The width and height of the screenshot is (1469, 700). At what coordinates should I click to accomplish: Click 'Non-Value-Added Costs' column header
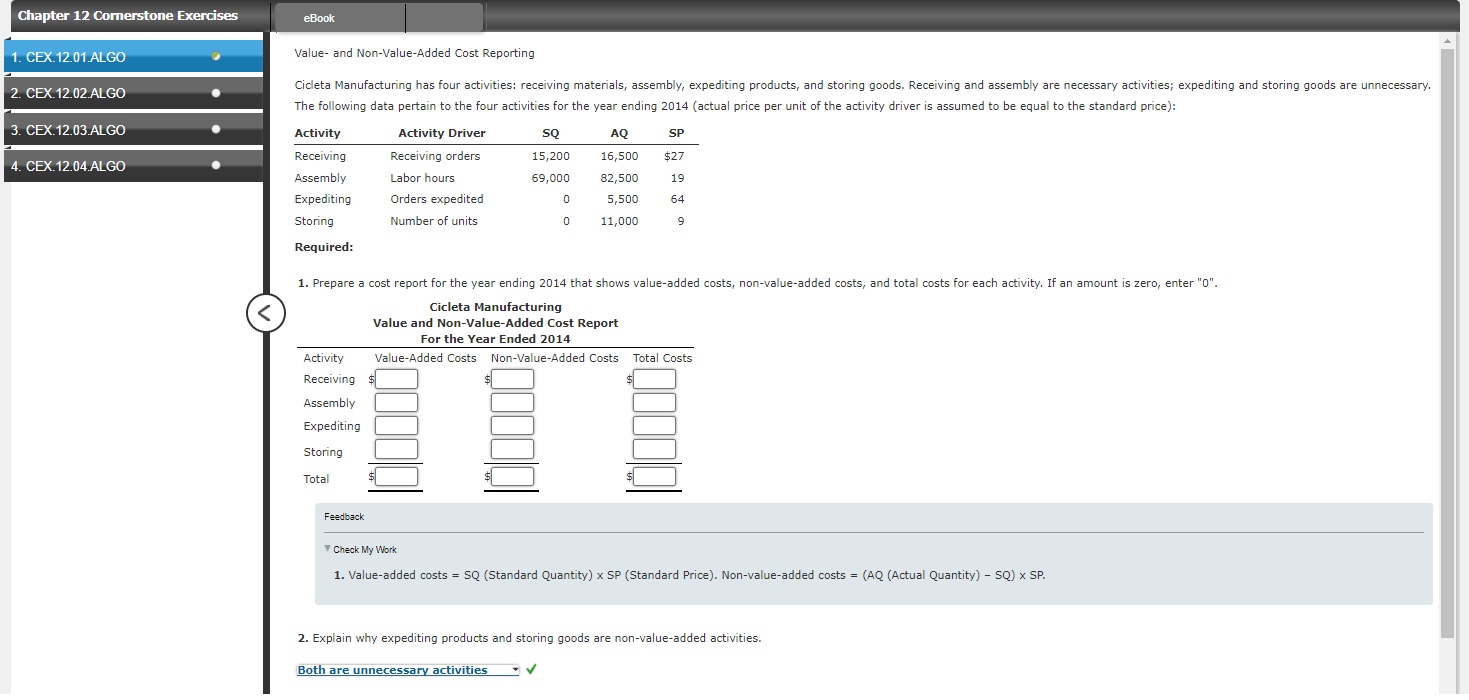pos(555,358)
